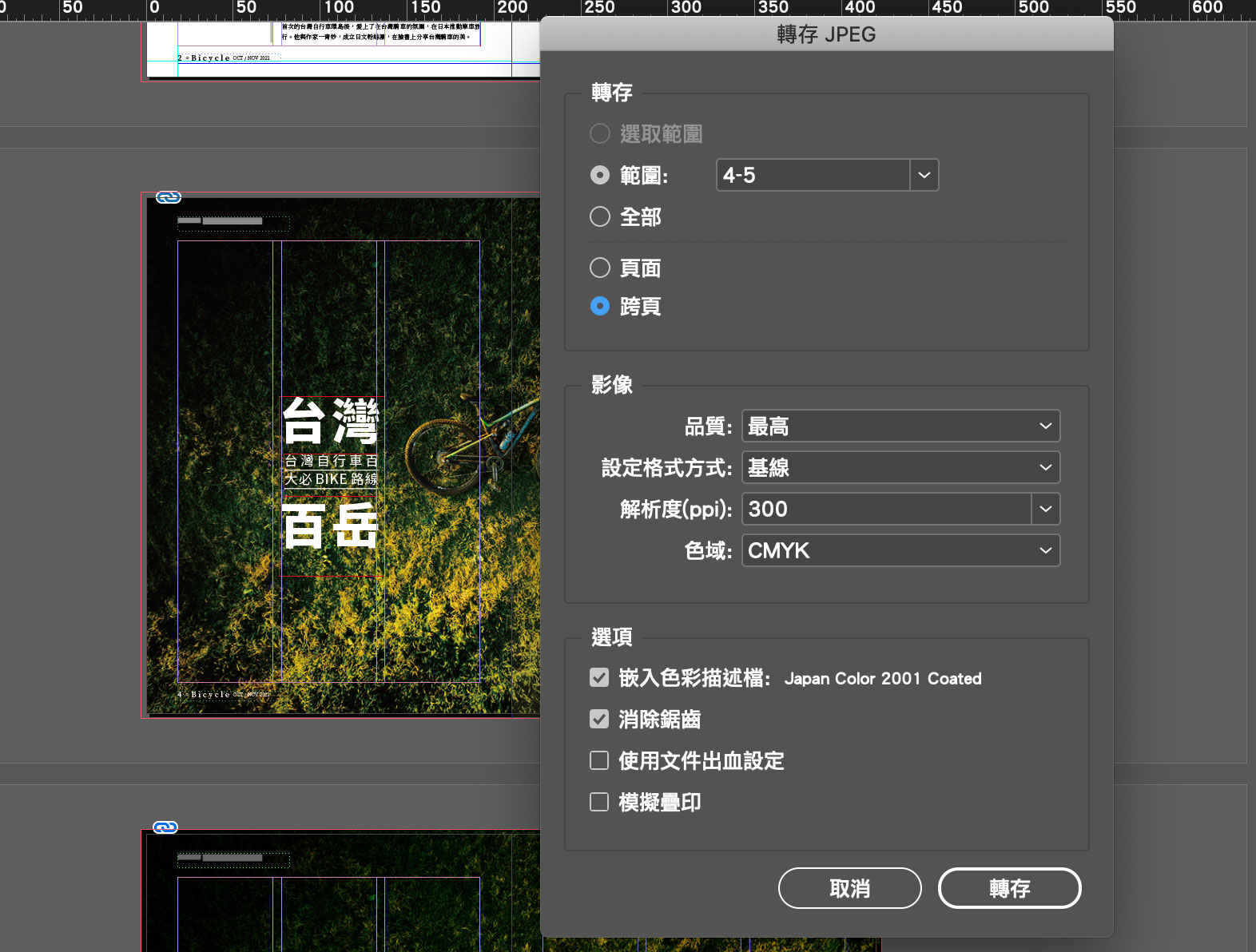Enable the 模擬疊印 checkbox
Image resolution: width=1256 pixels, height=952 pixels.
599,802
